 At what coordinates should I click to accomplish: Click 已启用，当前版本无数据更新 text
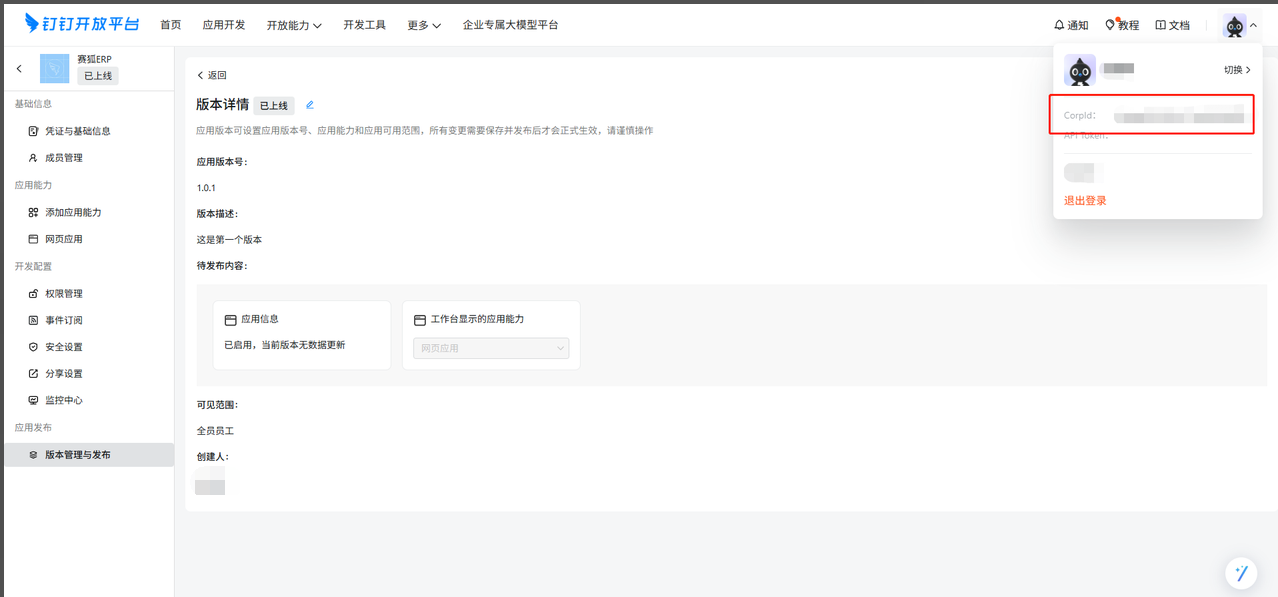(285, 345)
